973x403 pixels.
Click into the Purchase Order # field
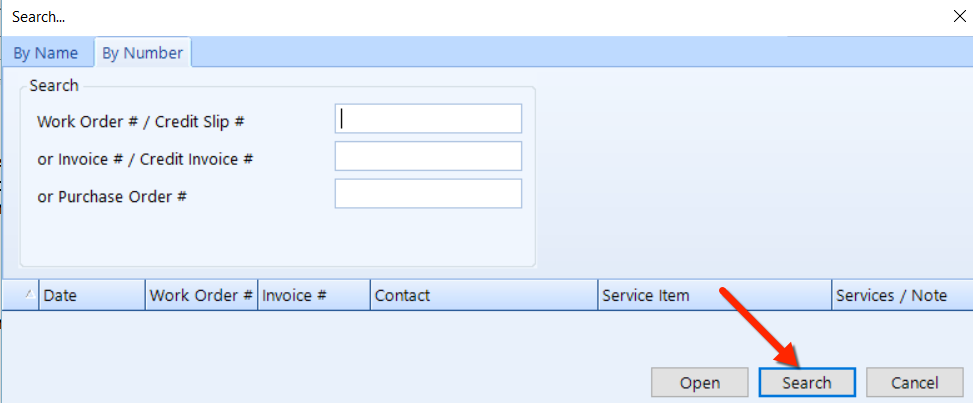pyautogui.click(x=428, y=194)
